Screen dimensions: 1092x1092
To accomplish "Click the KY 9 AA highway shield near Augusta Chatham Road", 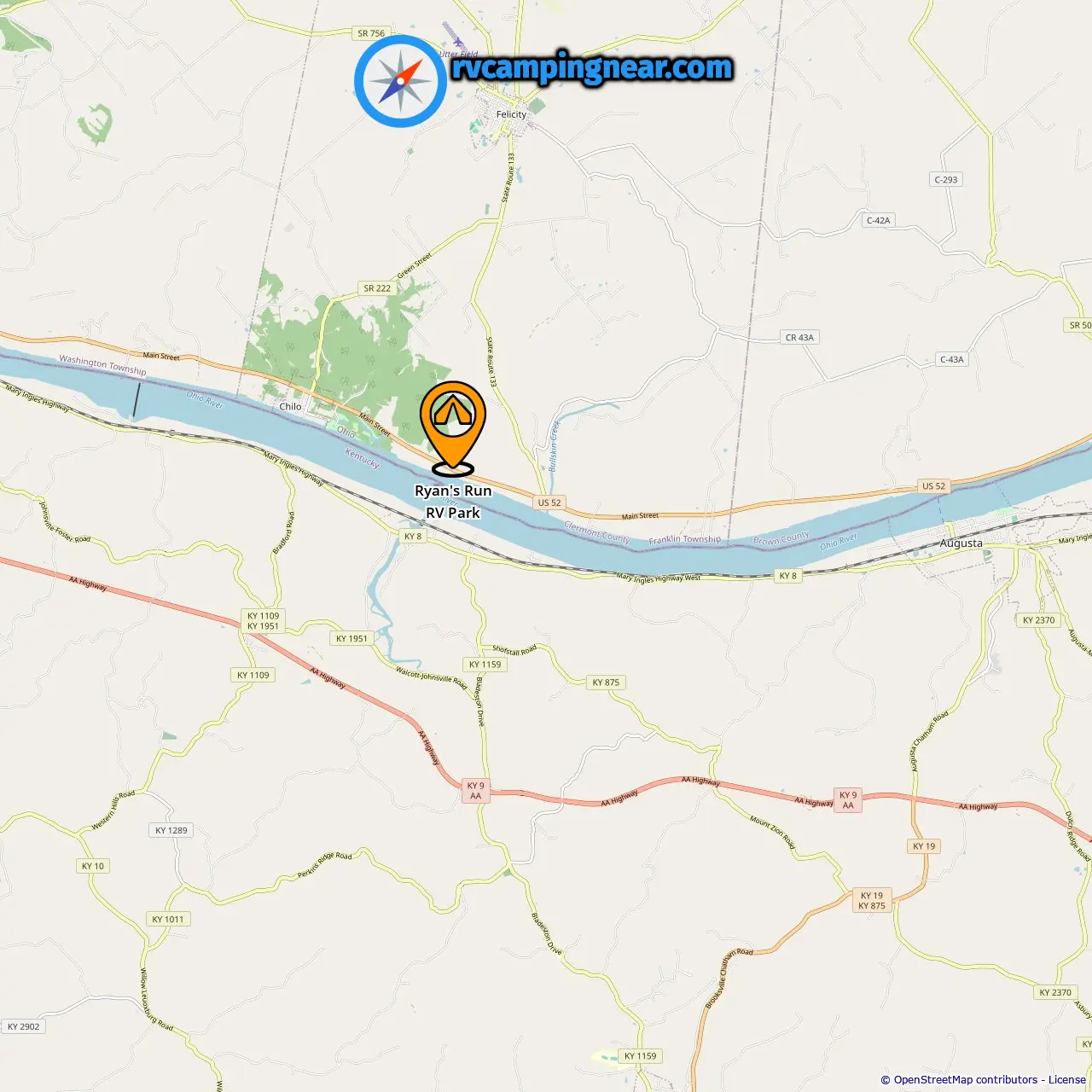I will tap(848, 799).
